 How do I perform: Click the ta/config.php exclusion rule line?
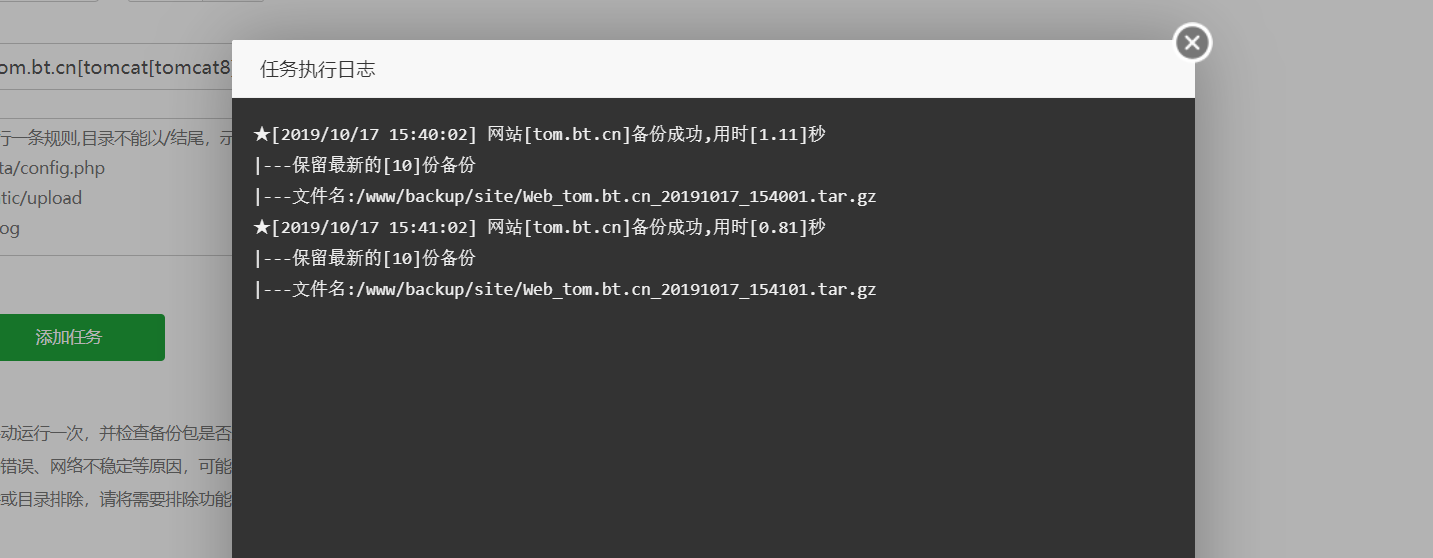53,168
